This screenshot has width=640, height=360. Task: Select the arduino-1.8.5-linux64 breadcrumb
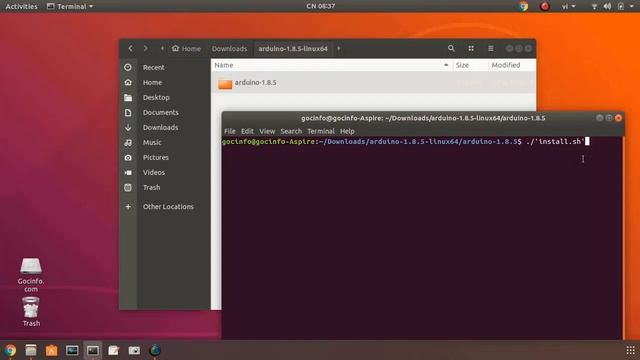coord(293,49)
